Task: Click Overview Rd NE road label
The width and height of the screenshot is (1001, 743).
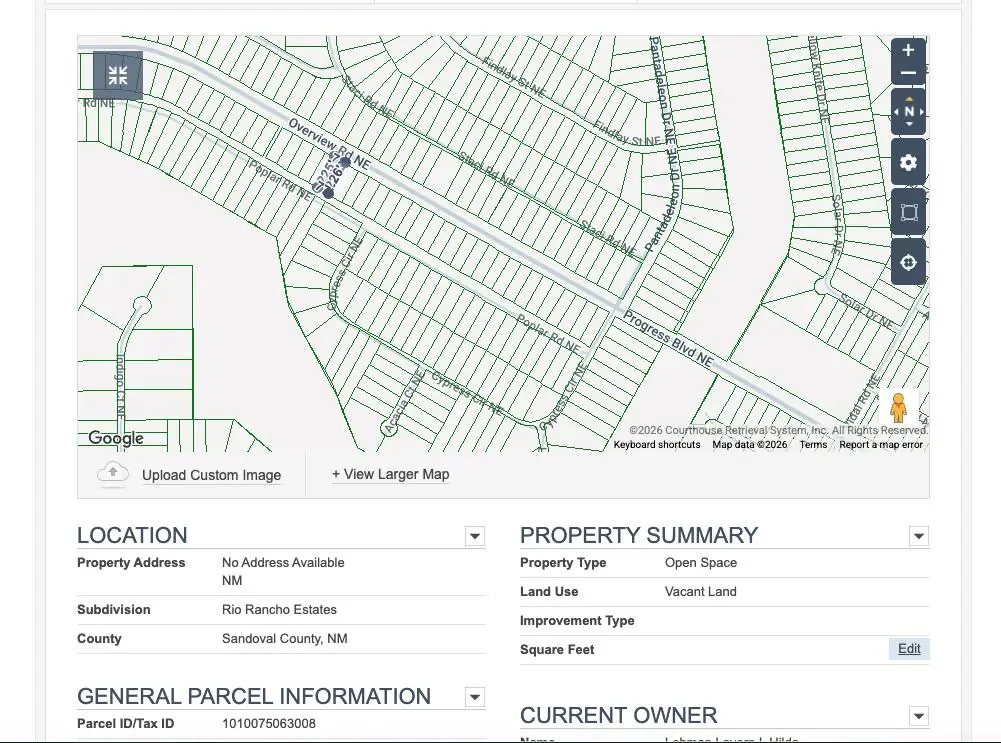Action: 329,144
